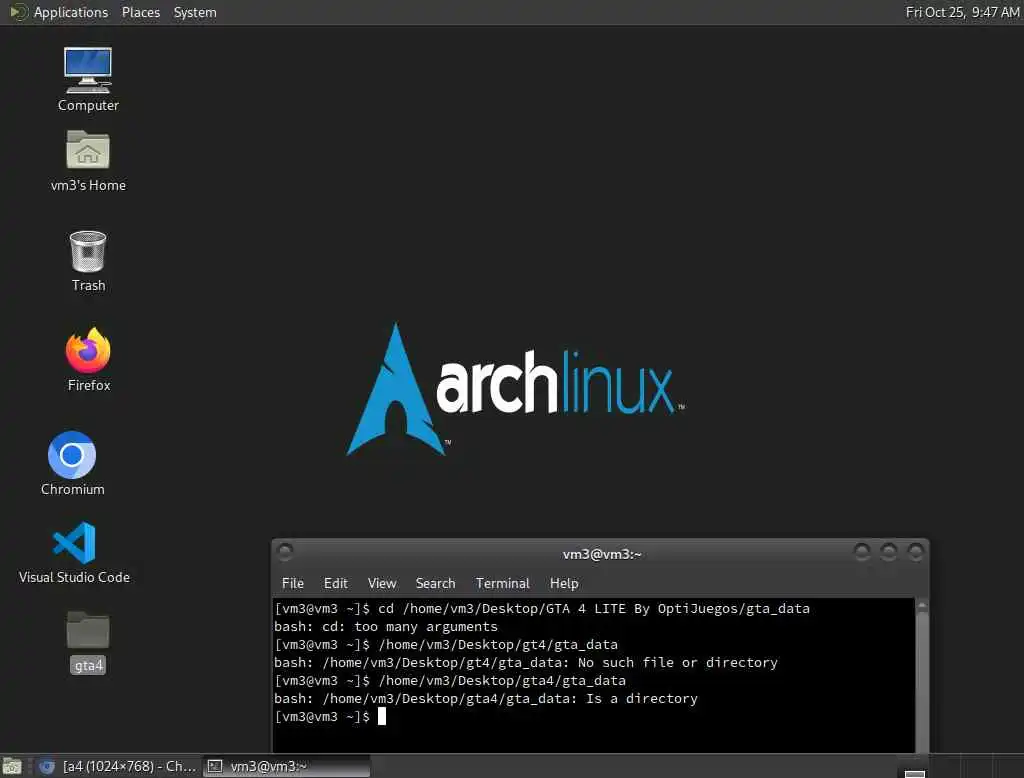Viewport: 1024px width, 778px height.
Task: Select the Firefox desktop icon
Action: (88, 359)
